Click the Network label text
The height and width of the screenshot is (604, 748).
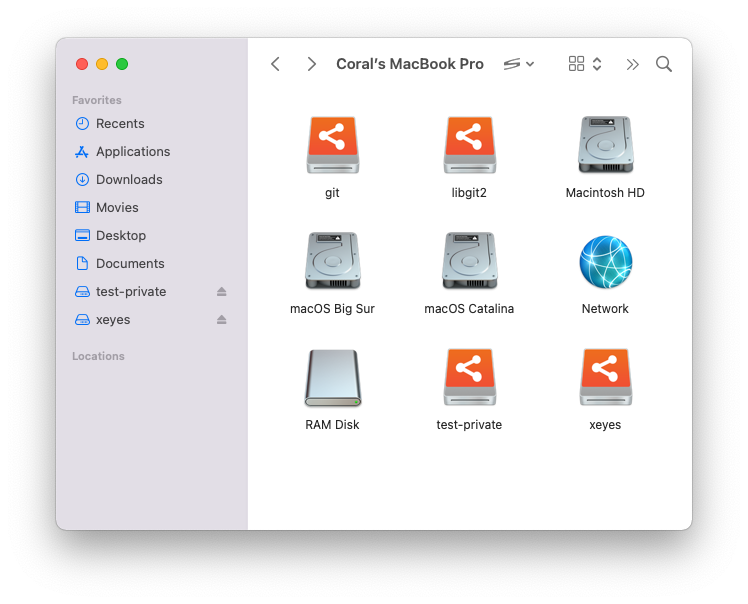(605, 309)
